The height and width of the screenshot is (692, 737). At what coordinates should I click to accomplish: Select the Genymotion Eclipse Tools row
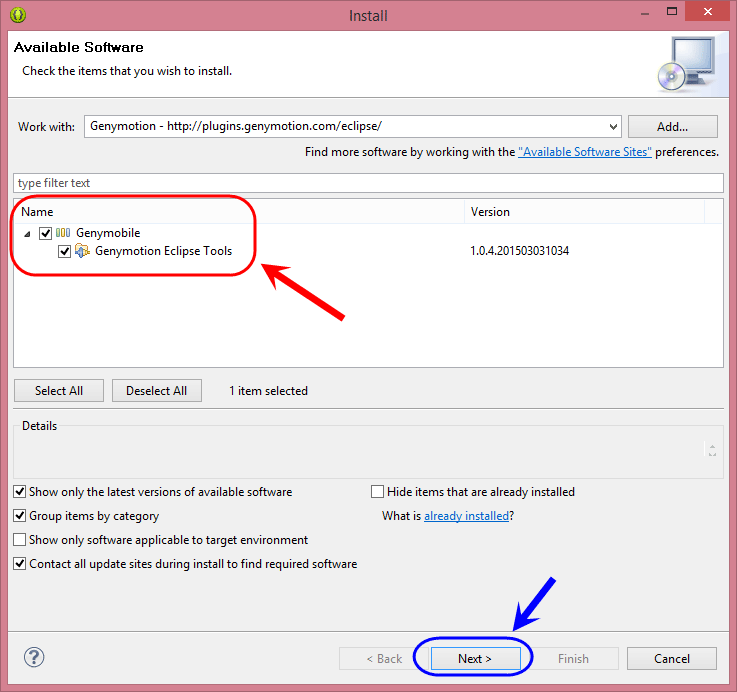click(368, 251)
